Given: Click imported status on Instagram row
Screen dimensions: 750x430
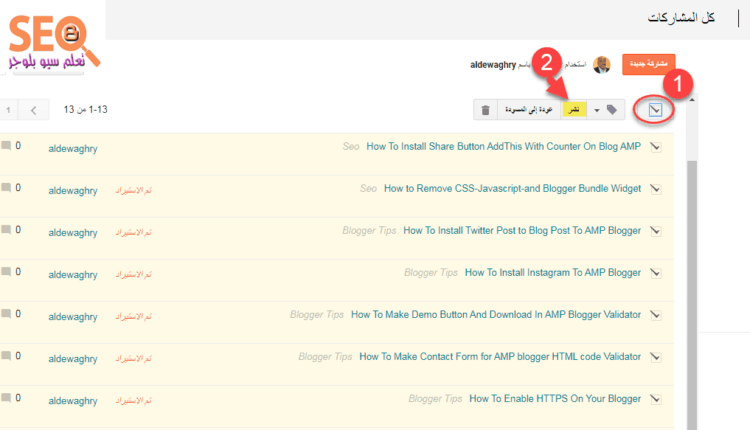Looking at the screenshot, I should (x=133, y=275).
